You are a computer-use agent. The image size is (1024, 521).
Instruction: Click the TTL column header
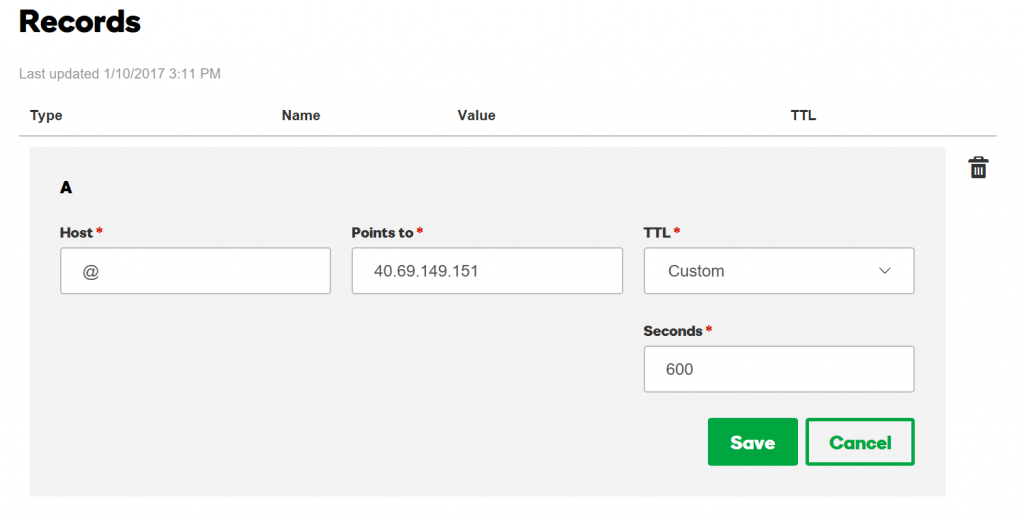(803, 116)
